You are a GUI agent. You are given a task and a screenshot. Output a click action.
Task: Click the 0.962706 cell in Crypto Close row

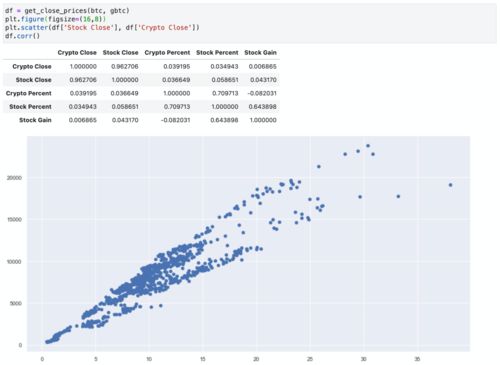(125, 67)
